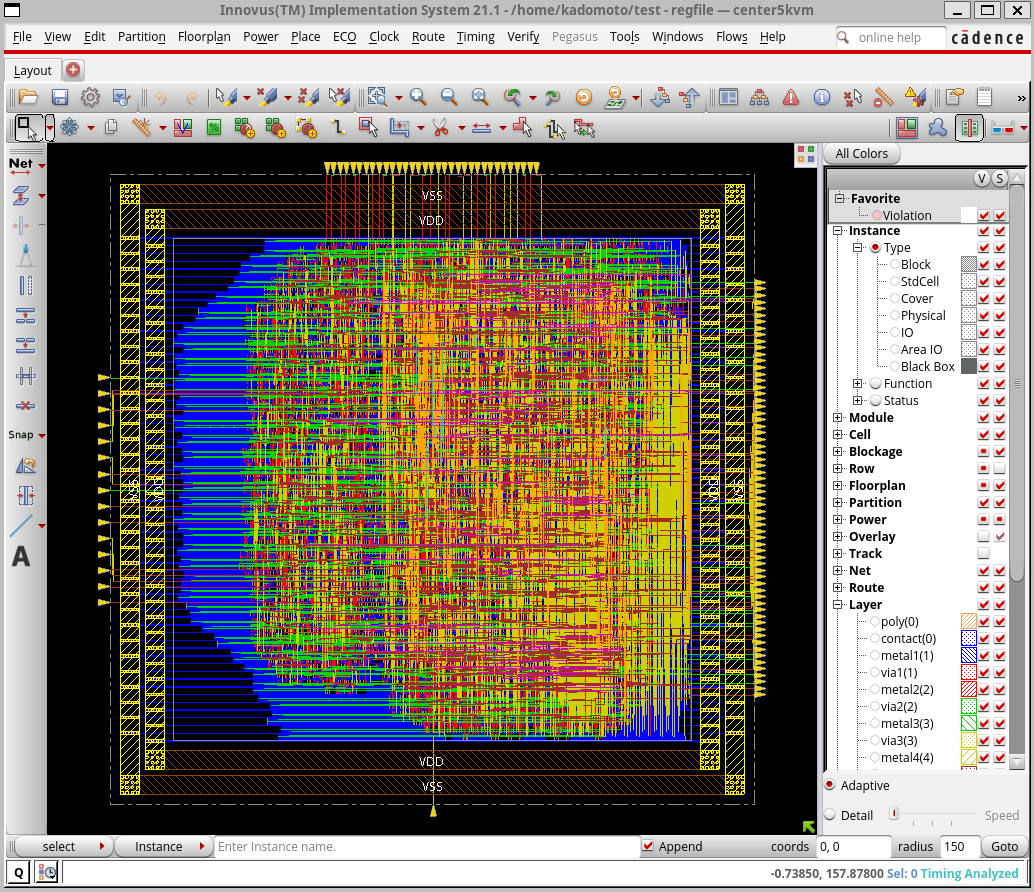Click the hierarchy up arrow icon
Image resolution: width=1034 pixels, height=892 pixels.
coord(689,98)
